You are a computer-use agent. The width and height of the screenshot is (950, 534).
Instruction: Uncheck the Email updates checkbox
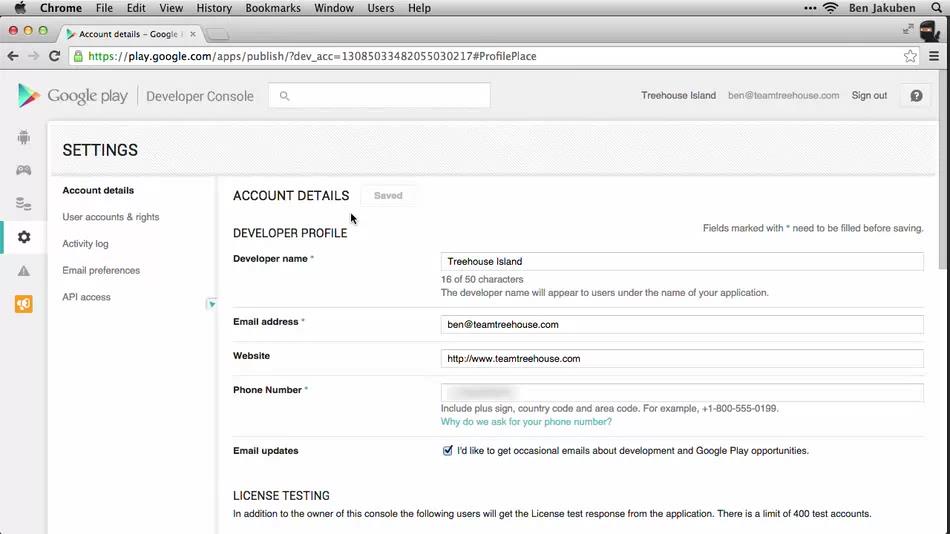pyautogui.click(x=447, y=450)
